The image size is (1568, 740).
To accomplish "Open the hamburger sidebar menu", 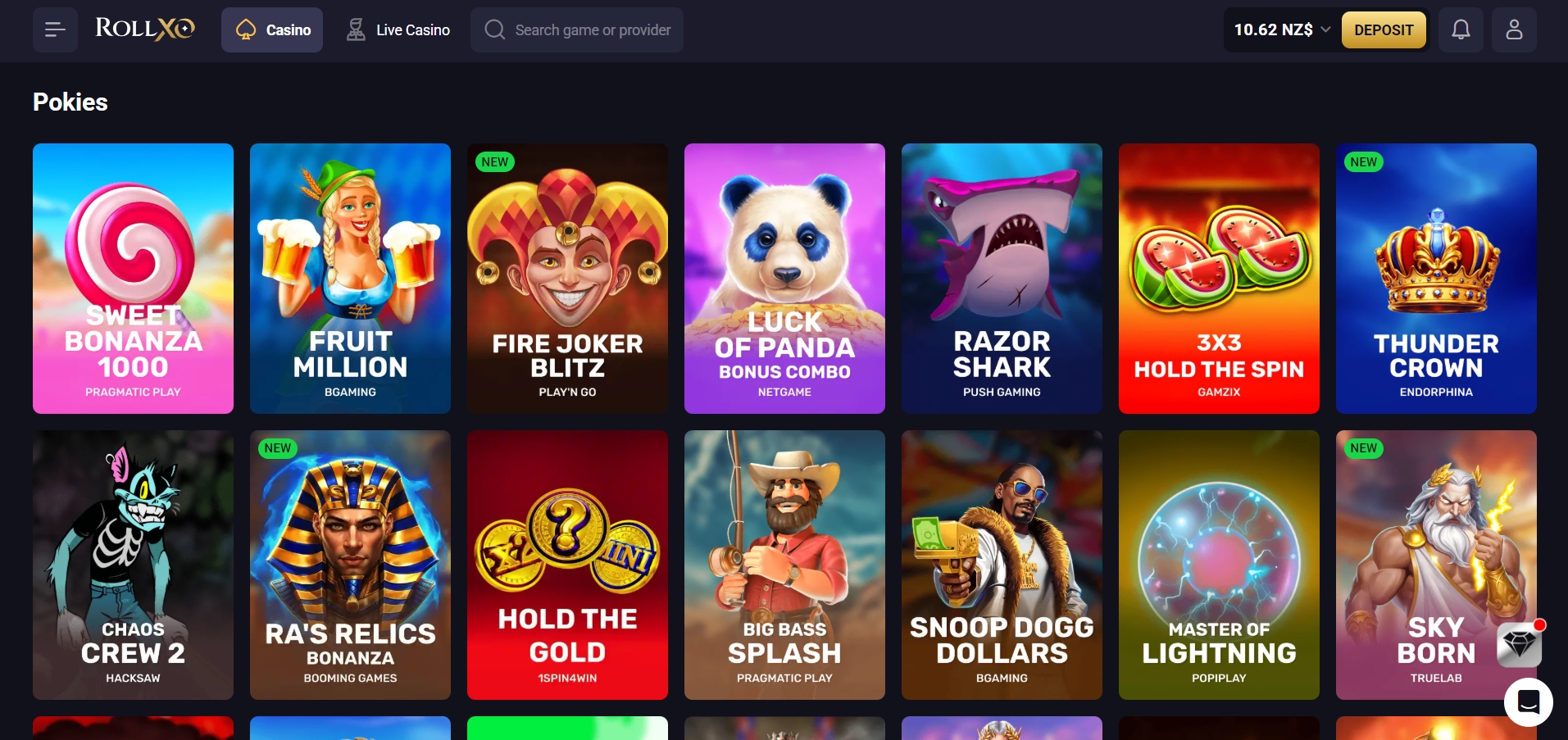I will [x=55, y=30].
